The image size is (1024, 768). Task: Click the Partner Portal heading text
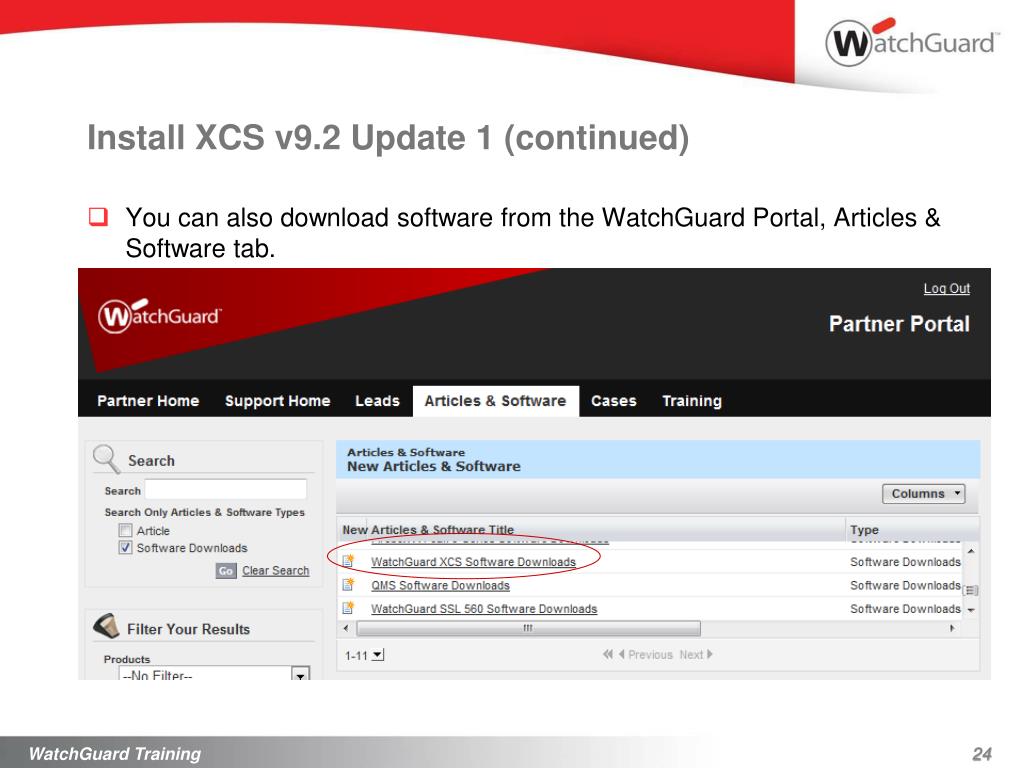pos(899,324)
